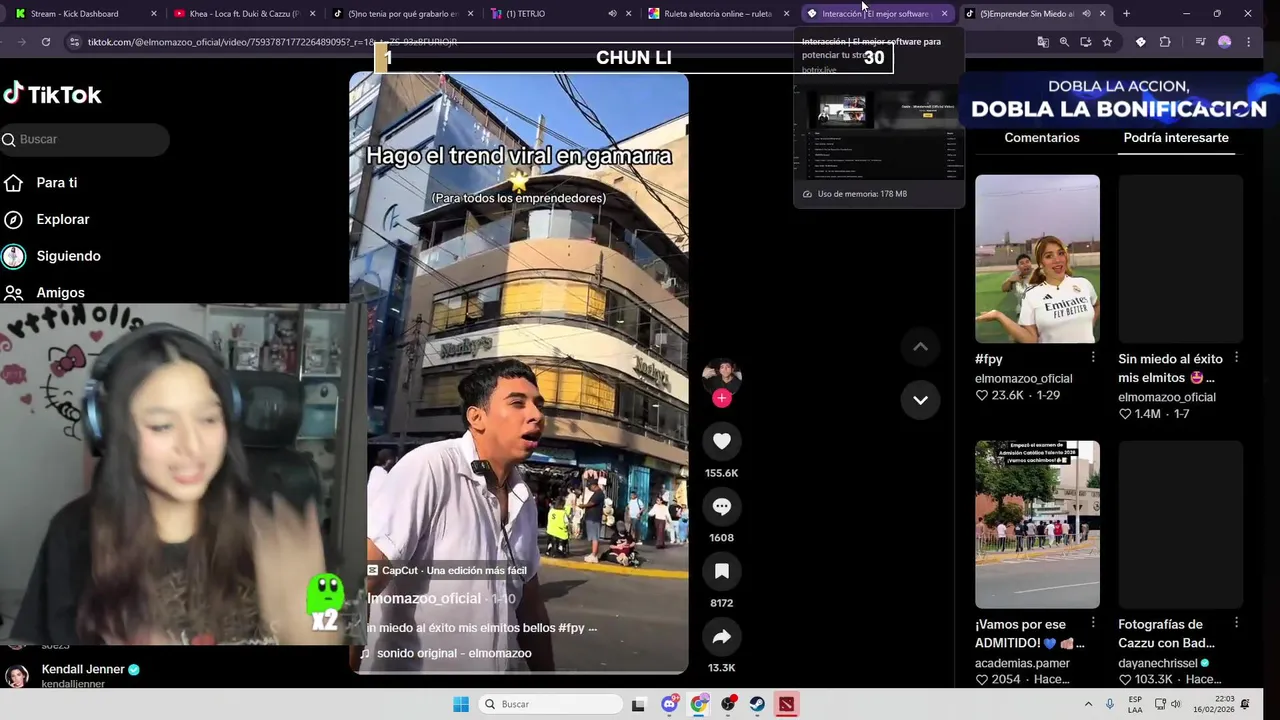
Task: Click the TikTok logo
Action: [52, 94]
